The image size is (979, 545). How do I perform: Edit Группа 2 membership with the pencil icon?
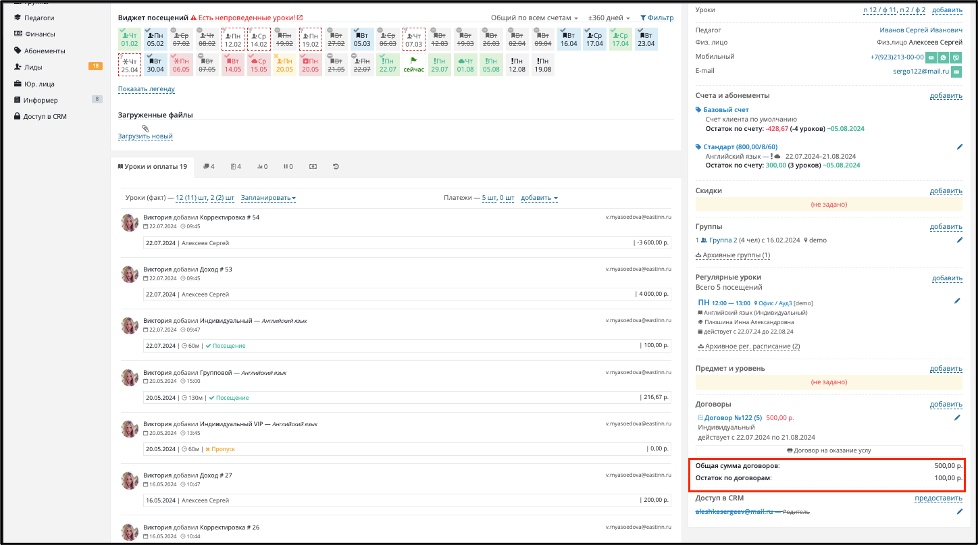(959, 240)
